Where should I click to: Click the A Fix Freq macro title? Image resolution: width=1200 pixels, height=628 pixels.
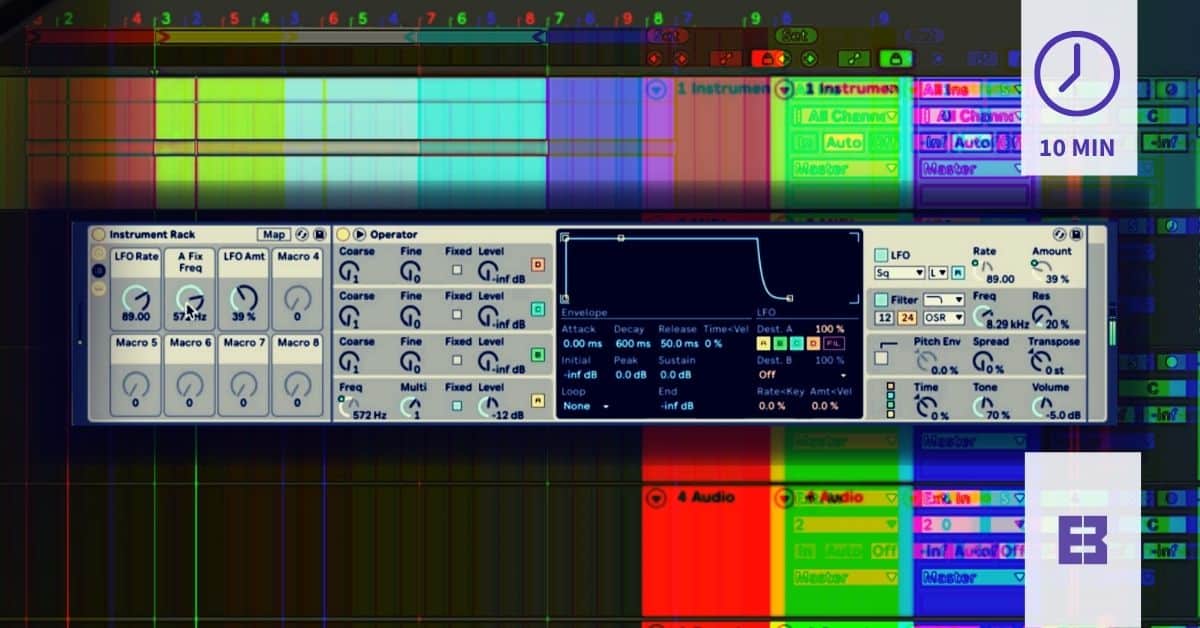pyautogui.click(x=190, y=262)
